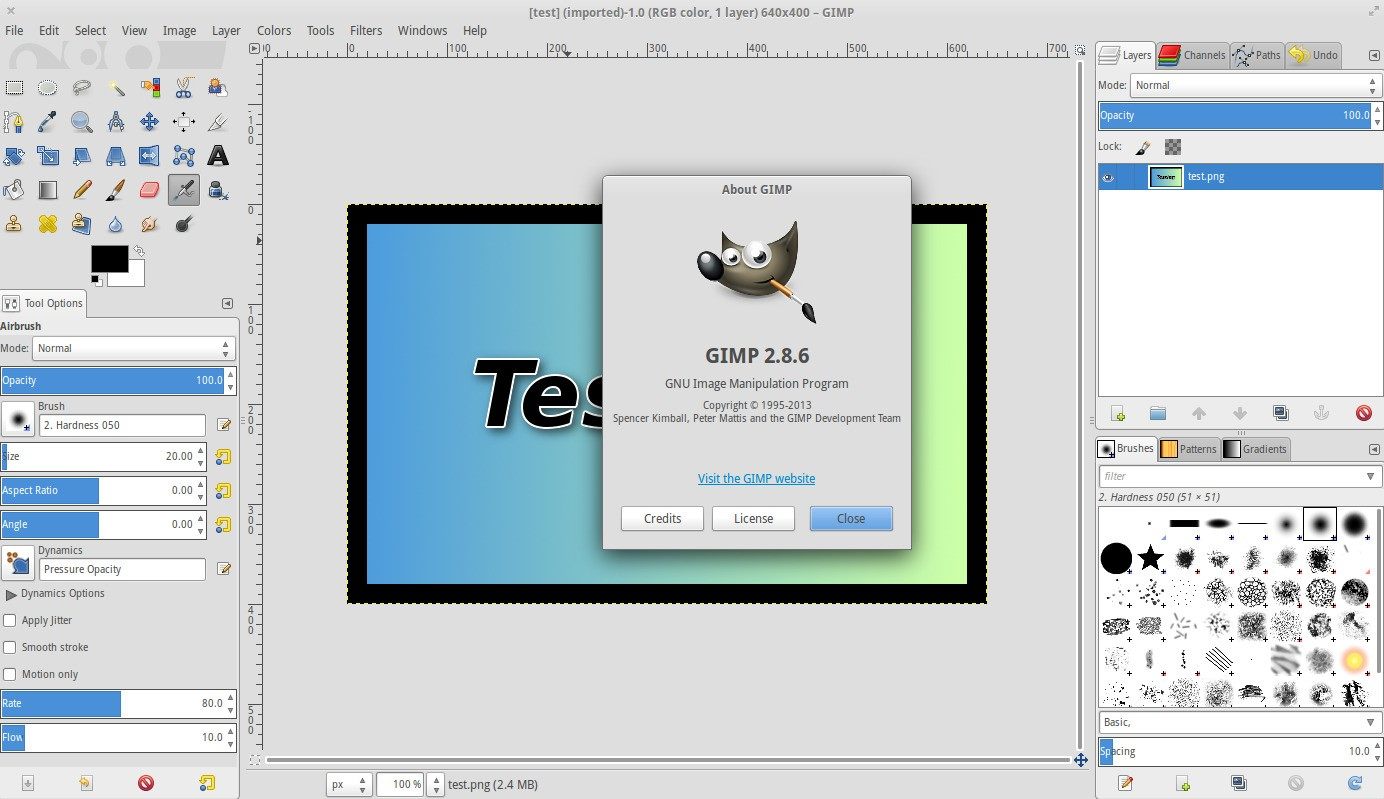Select the Ellipse Select tool
The width and height of the screenshot is (1384, 799).
[x=48, y=88]
